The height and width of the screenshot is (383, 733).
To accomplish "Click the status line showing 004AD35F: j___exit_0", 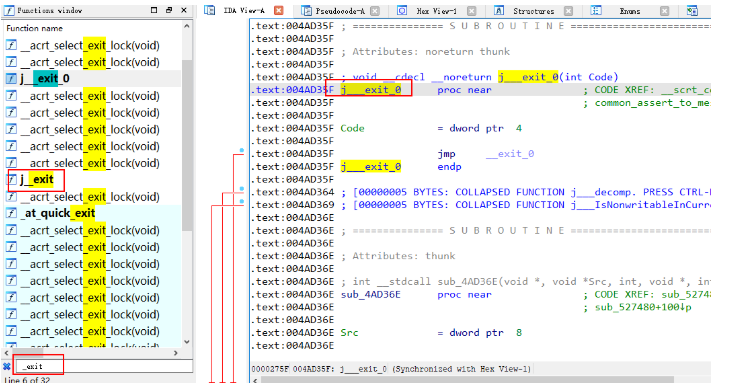I will [392, 369].
